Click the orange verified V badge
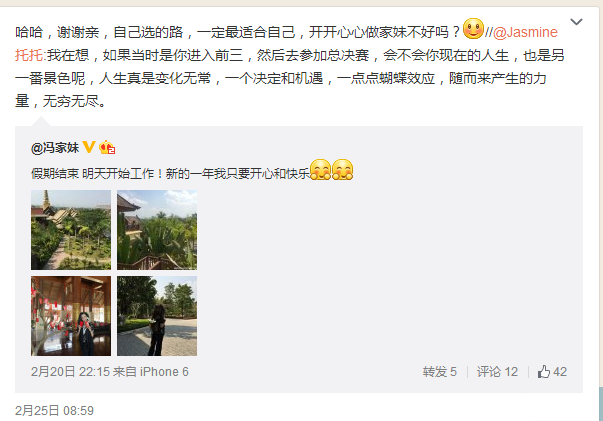Screen dimensions: 603x421 89,147
